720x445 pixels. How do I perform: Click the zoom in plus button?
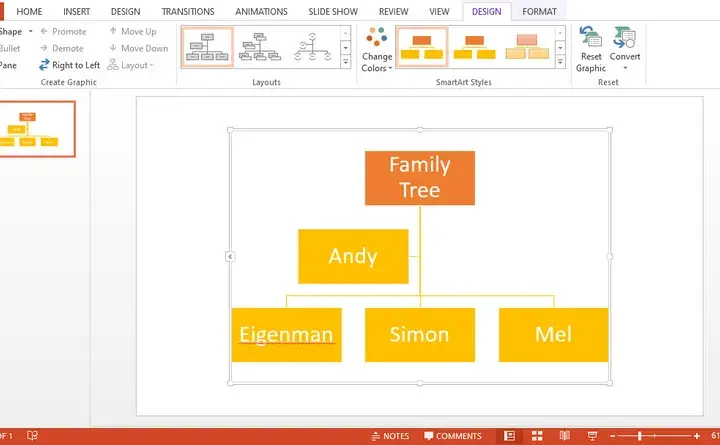tap(697, 436)
